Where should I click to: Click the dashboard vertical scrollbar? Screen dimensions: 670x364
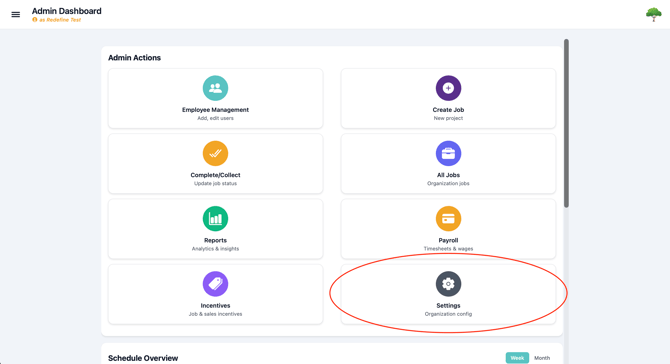tap(566, 123)
